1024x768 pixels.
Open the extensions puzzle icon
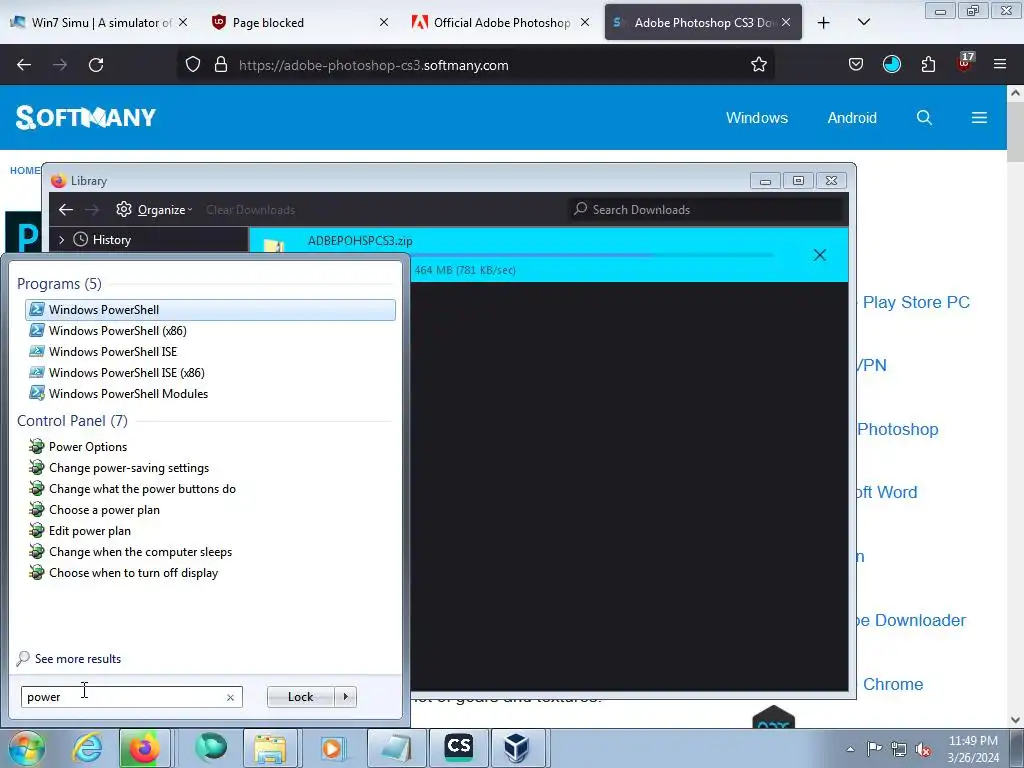pos(928,65)
